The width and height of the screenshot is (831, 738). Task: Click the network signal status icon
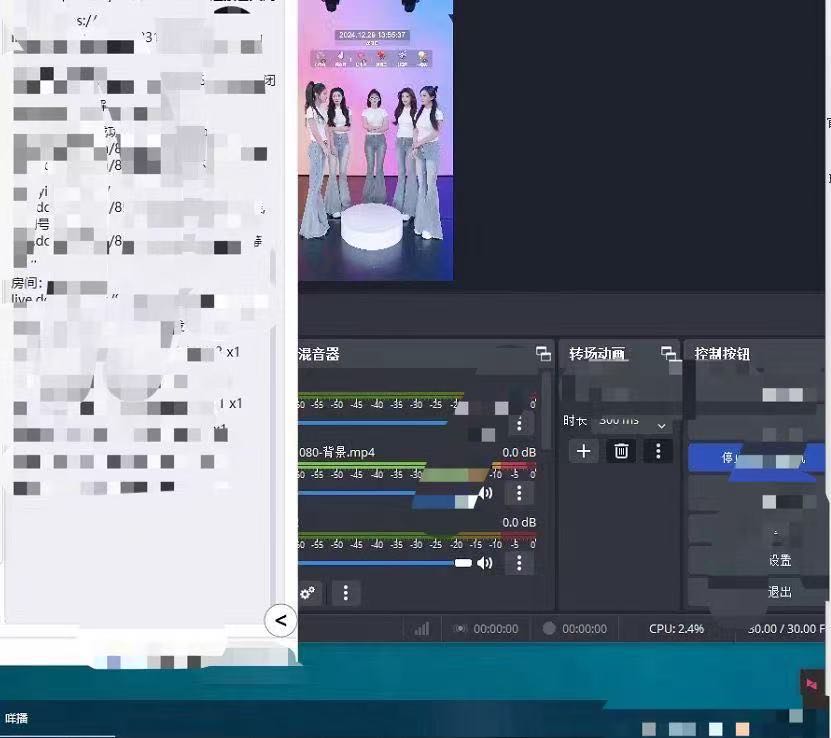tap(422, 629)
